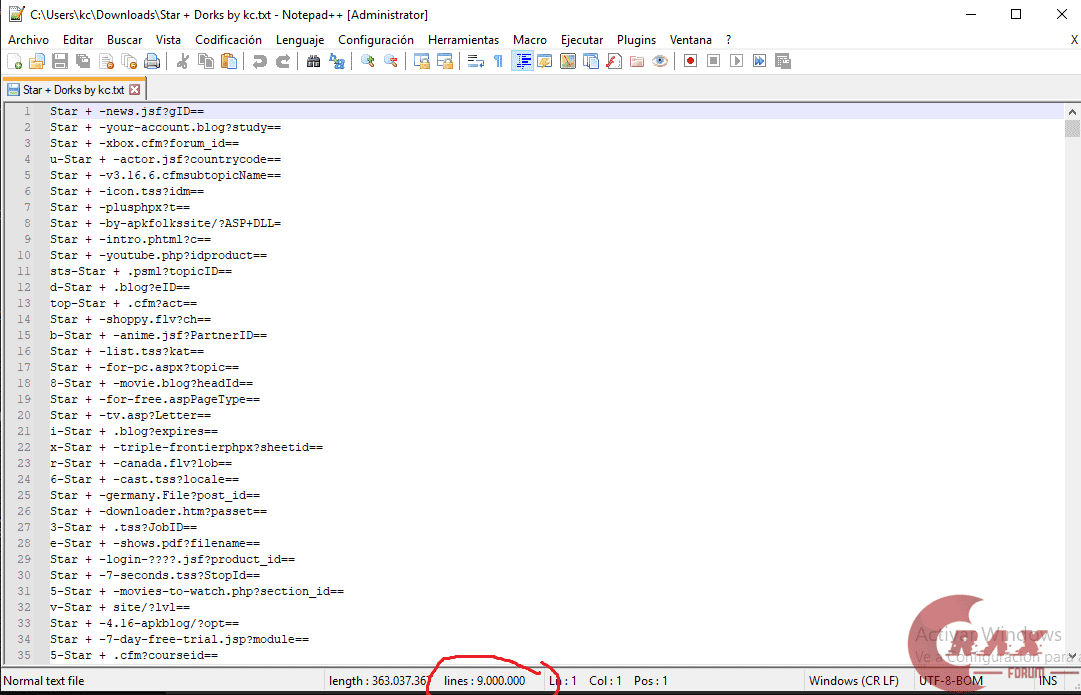Click the 'lines : 9.000.000' status entry
This screenshot has height=695, width=1081.
point(485,681)
